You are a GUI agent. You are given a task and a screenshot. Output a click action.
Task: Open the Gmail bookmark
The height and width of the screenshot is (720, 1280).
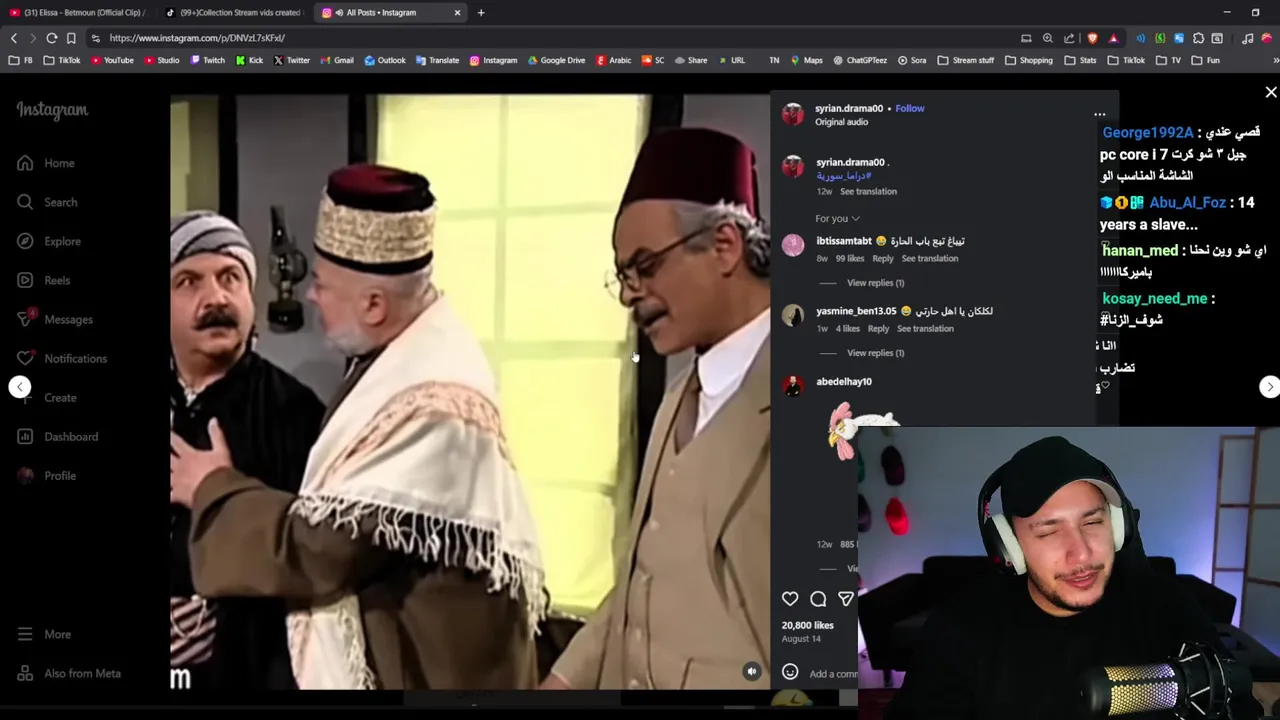click(337, 60)
